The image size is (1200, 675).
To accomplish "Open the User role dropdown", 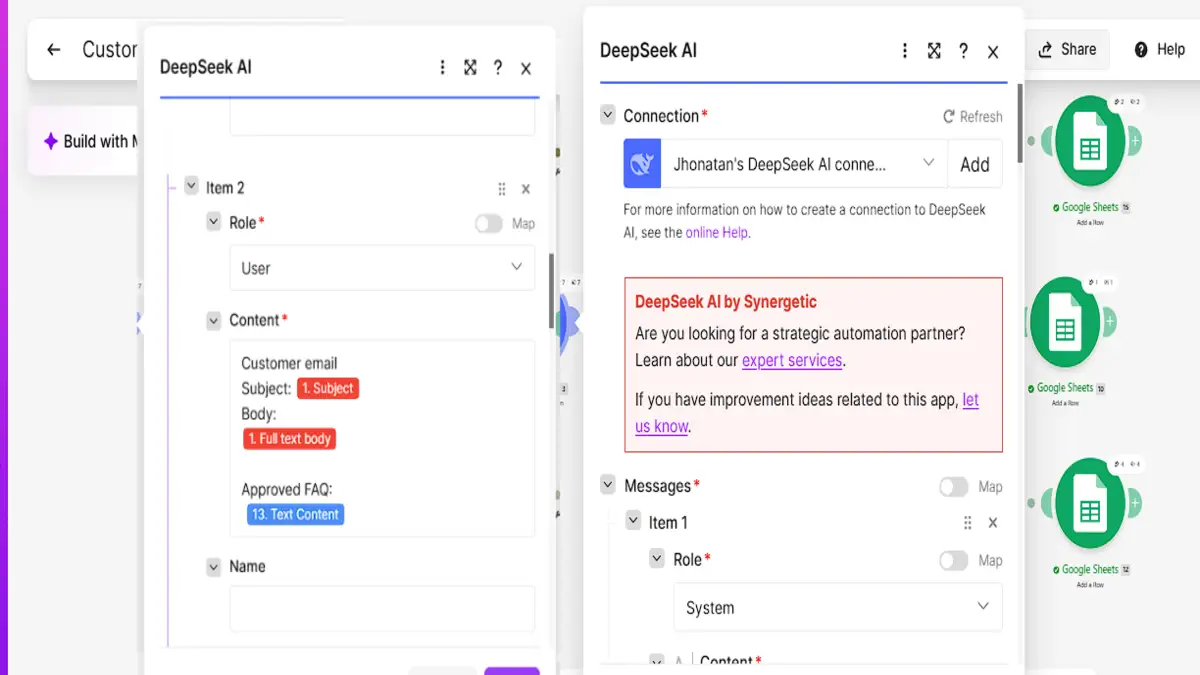I will [x=382, y=268].
